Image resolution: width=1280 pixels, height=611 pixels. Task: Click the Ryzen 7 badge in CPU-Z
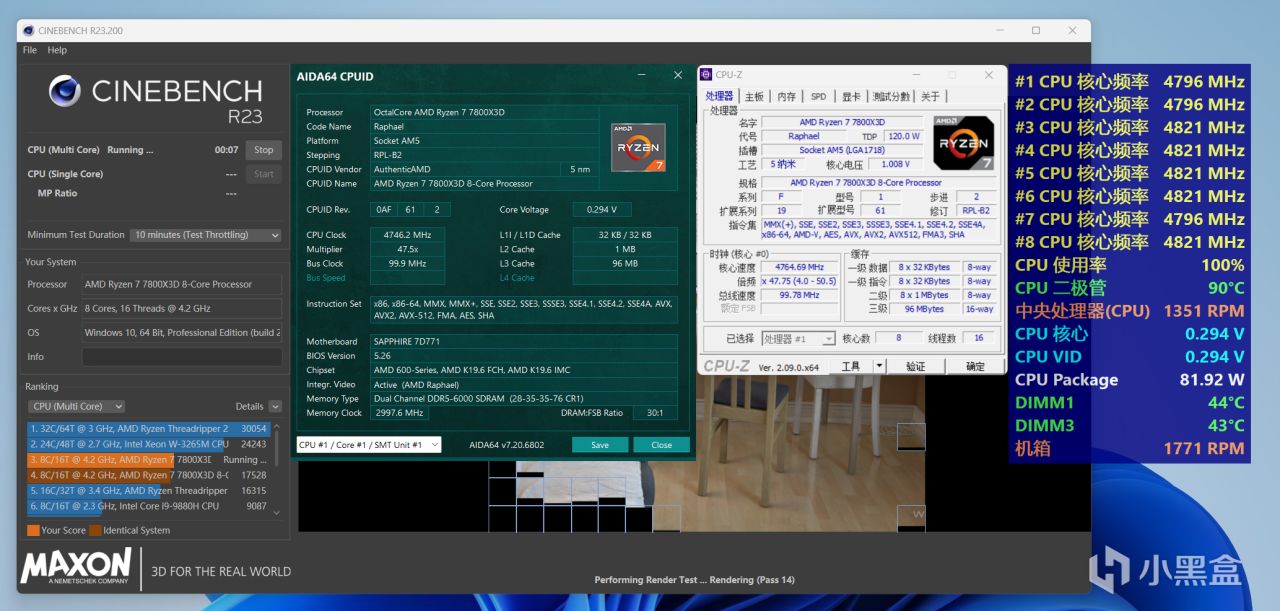(x=963, y=143)
